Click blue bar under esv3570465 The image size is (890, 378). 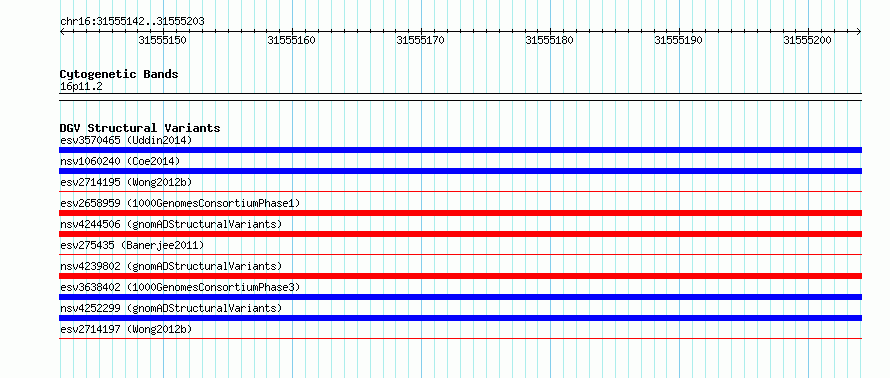point(460,150)
